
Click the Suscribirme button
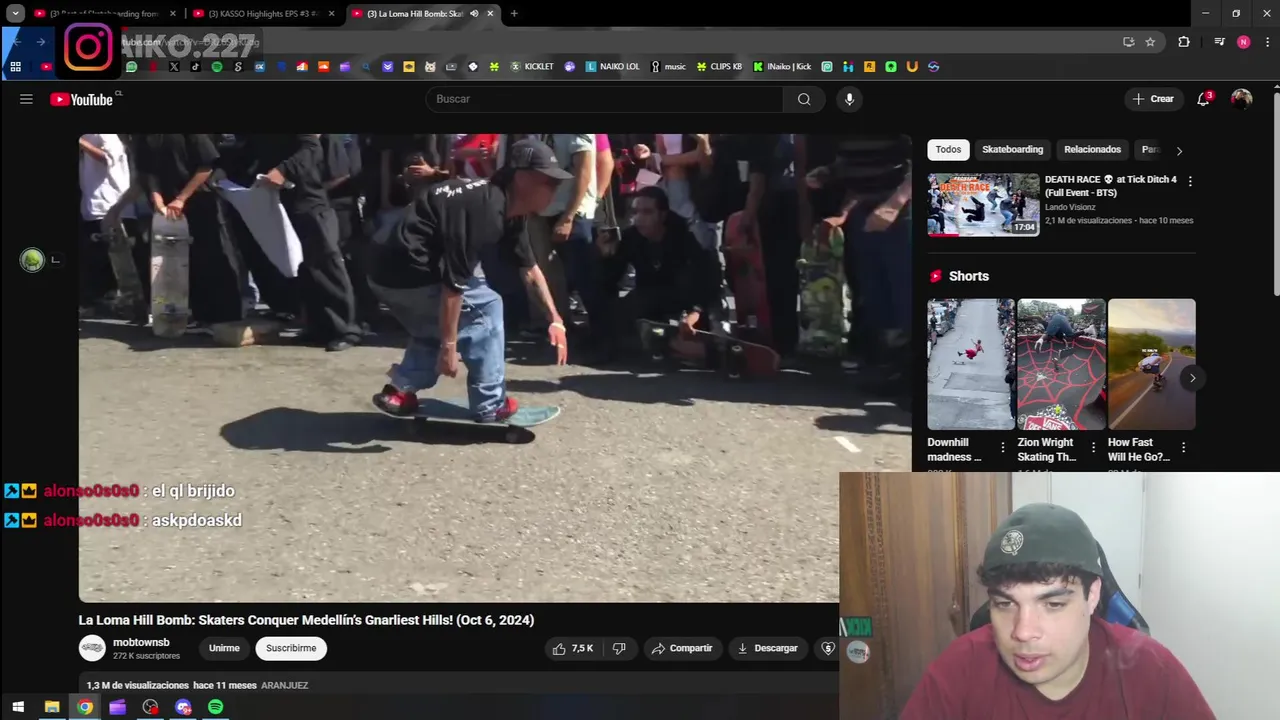click(x=291, y=648)
